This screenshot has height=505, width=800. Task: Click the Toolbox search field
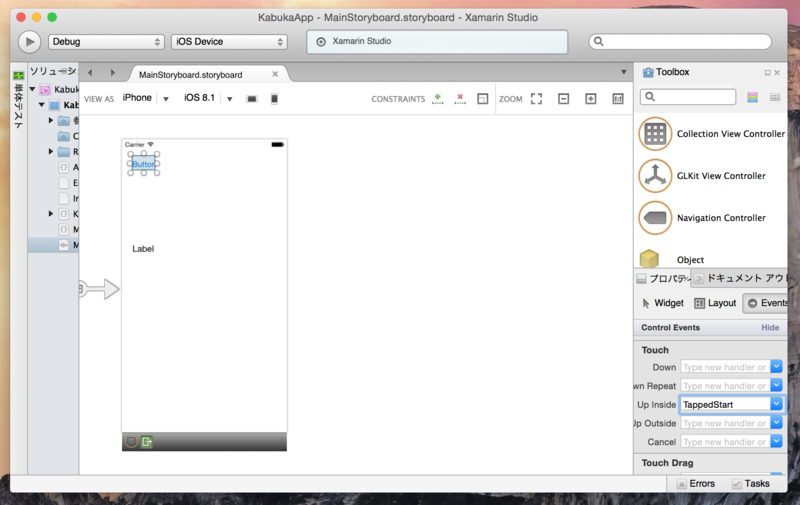688,96
